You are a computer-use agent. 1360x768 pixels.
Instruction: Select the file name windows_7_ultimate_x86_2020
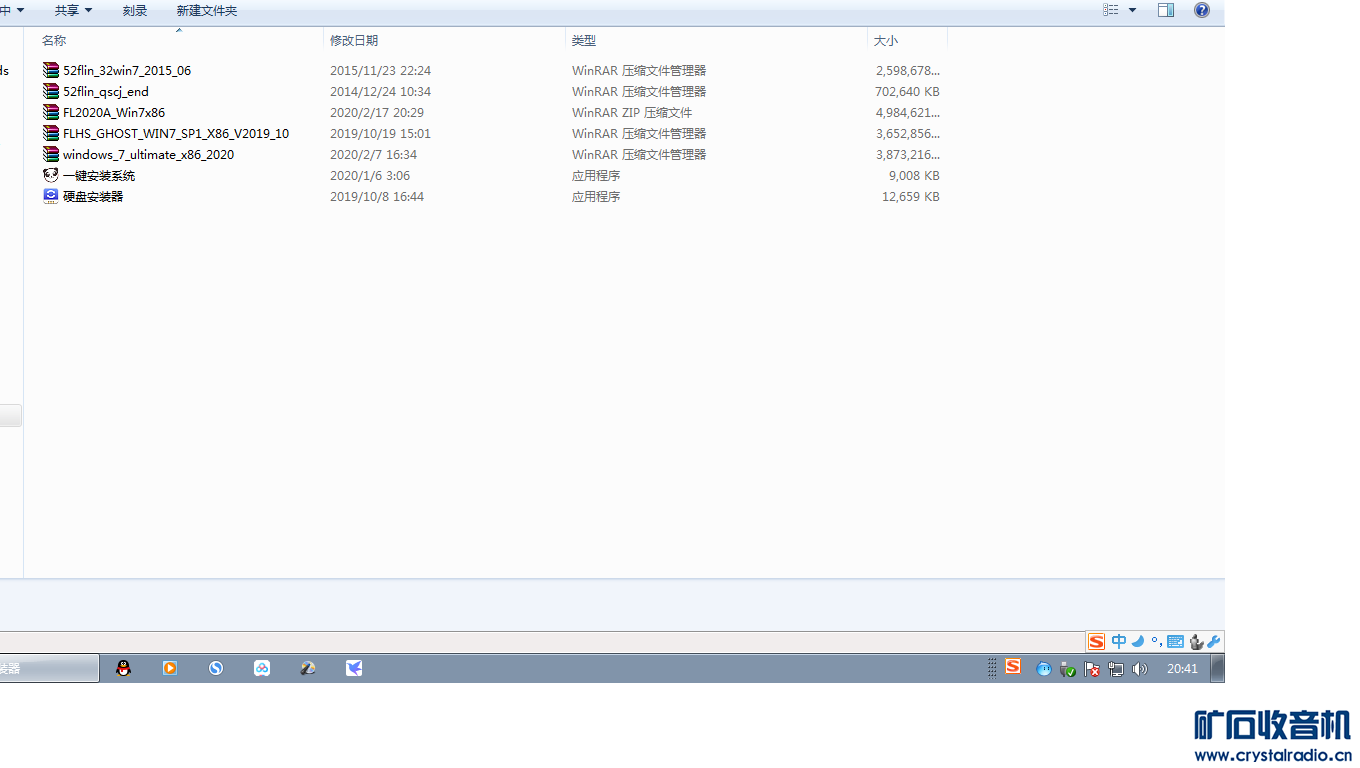pyautogui.click(x=149, y=154)
